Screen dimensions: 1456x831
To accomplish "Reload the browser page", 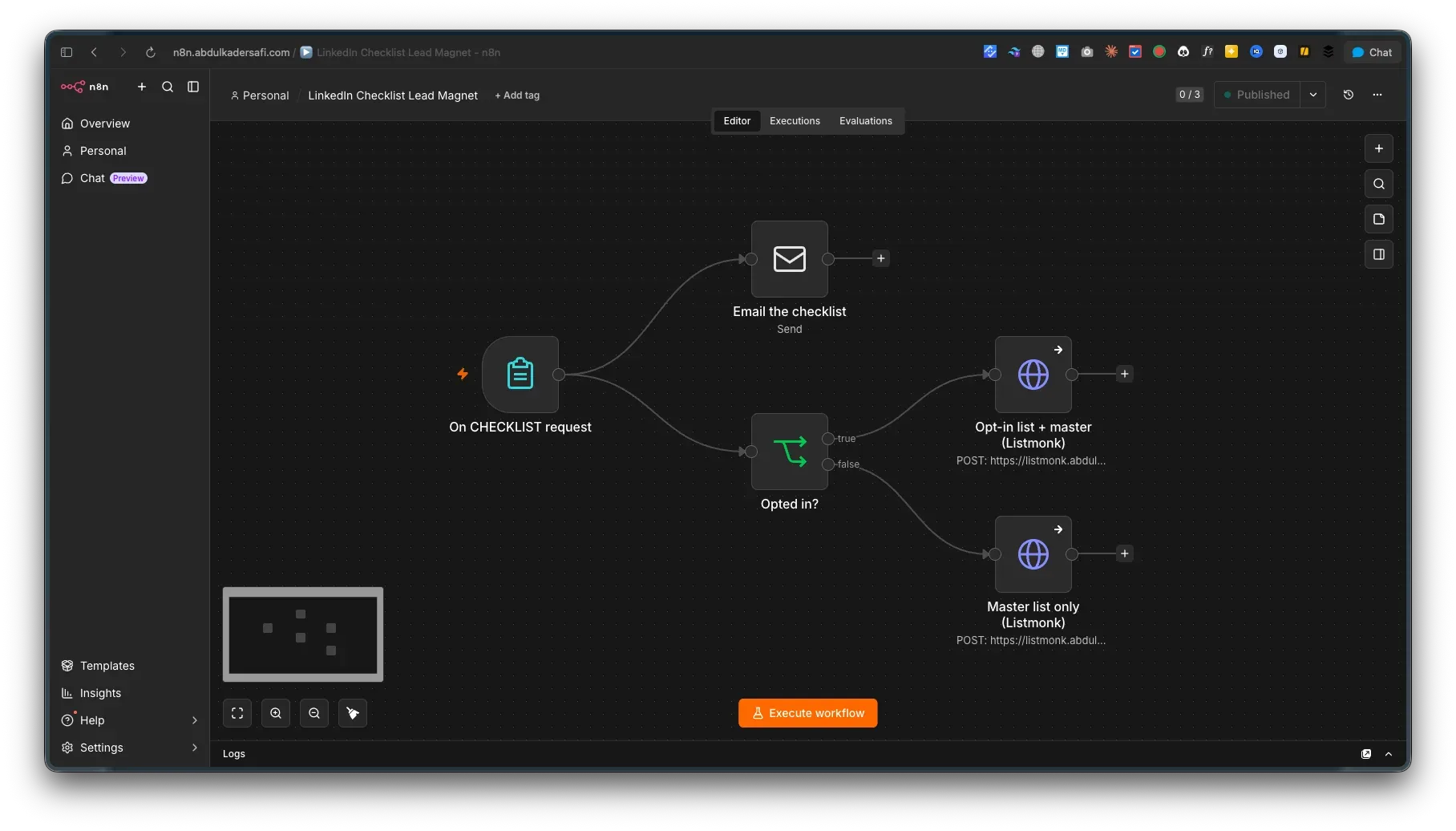I will pyautogui.click(x=150, y=52).
